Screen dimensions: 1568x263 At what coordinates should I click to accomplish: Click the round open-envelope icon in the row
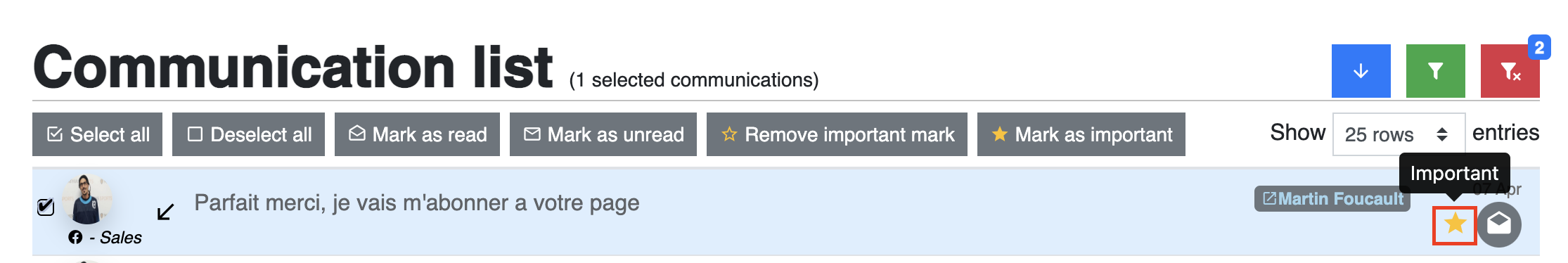[1499, 224]
